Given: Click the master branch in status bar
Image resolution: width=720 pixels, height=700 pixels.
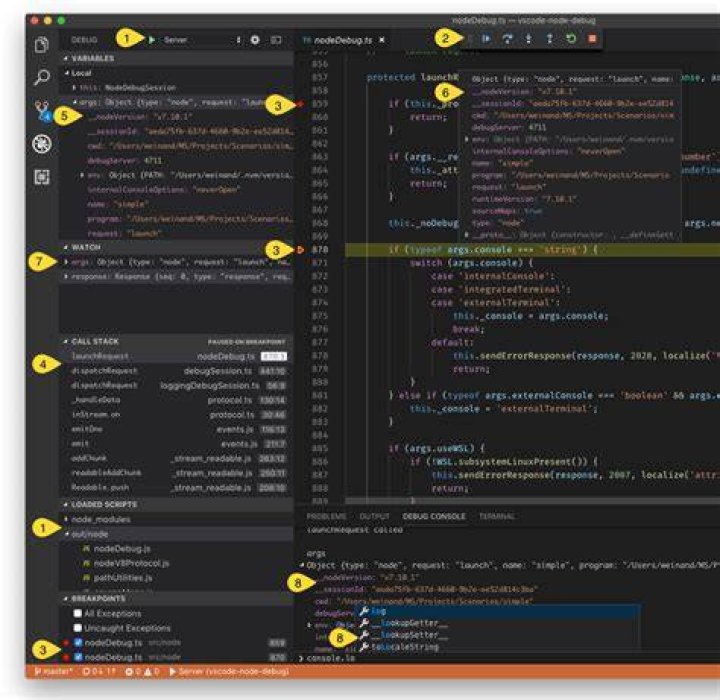Looking at the screenshot, I should (53, 672).
